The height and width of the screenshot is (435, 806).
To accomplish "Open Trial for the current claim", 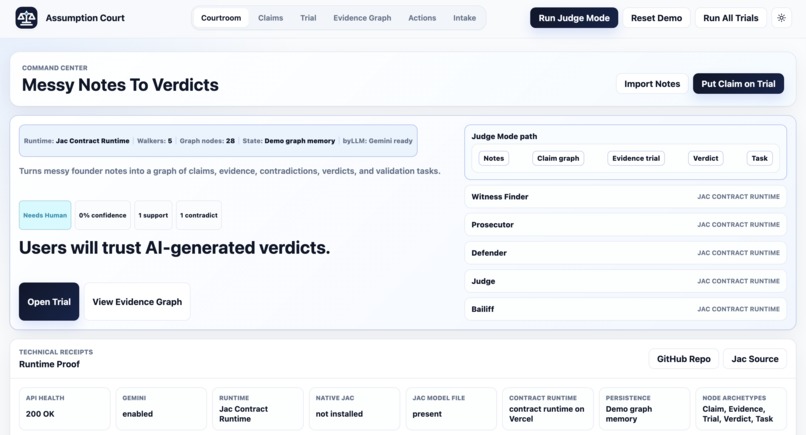I will pos(49,302).
